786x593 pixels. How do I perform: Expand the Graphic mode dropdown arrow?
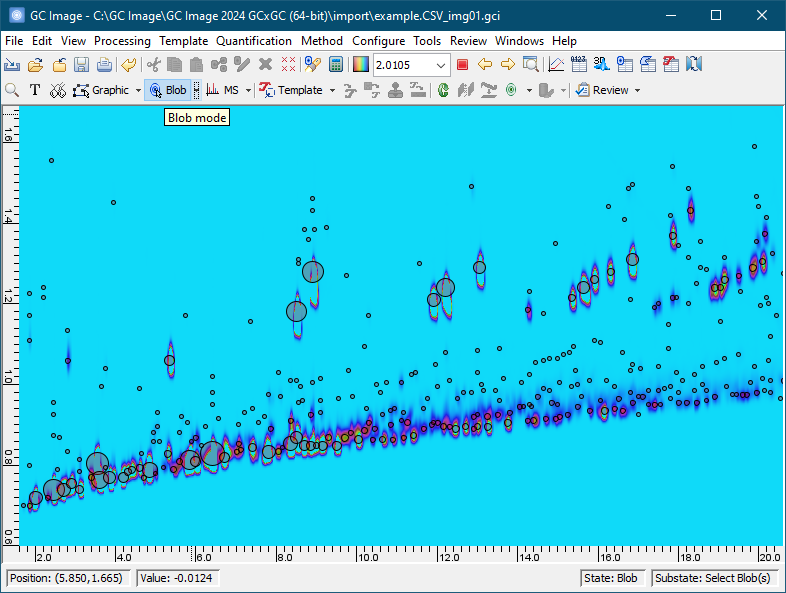138,90
